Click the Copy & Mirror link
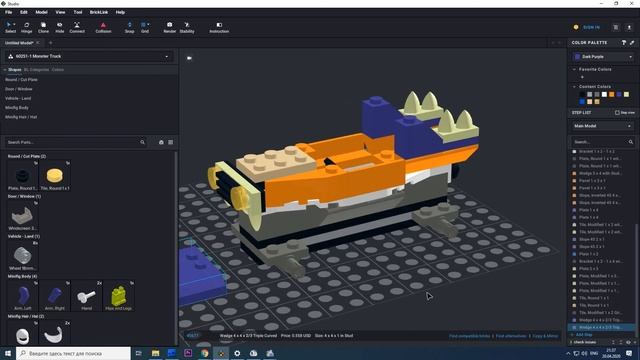The width and height of the screenshot is (640, 360). click(x=545, y=336)
